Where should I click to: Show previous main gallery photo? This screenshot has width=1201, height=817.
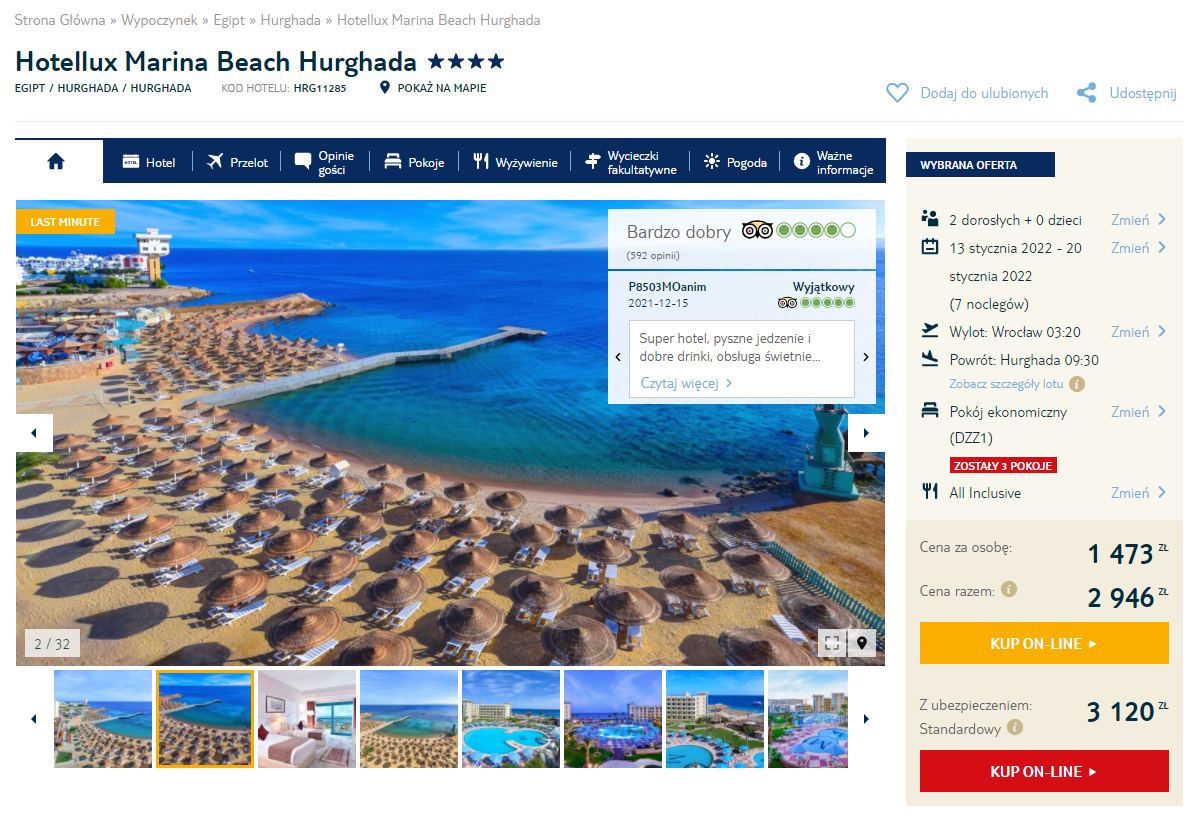[x=34, y=433]
